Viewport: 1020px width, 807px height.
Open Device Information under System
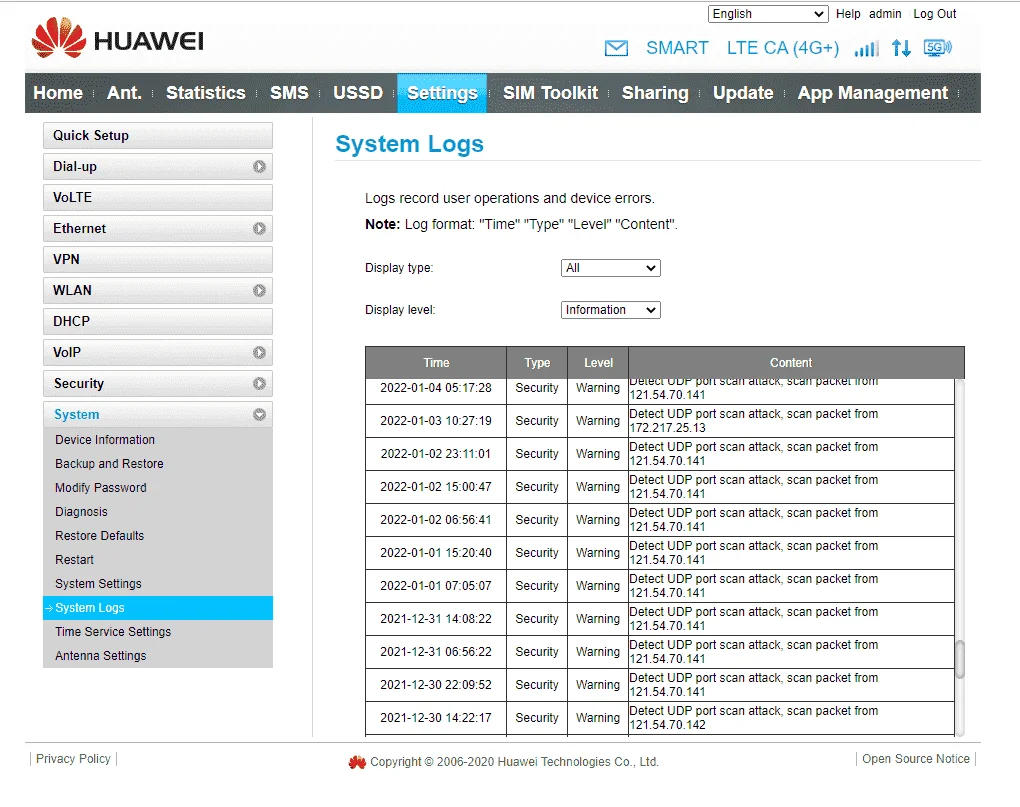click(105, 440)
